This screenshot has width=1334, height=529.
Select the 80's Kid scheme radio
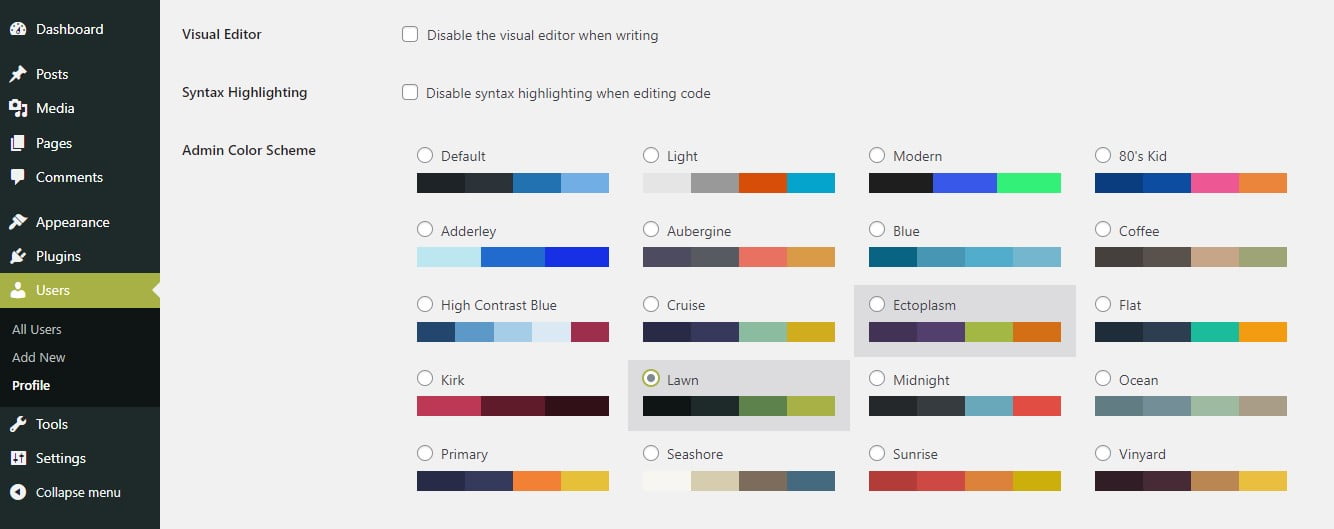coord(1103,155)
